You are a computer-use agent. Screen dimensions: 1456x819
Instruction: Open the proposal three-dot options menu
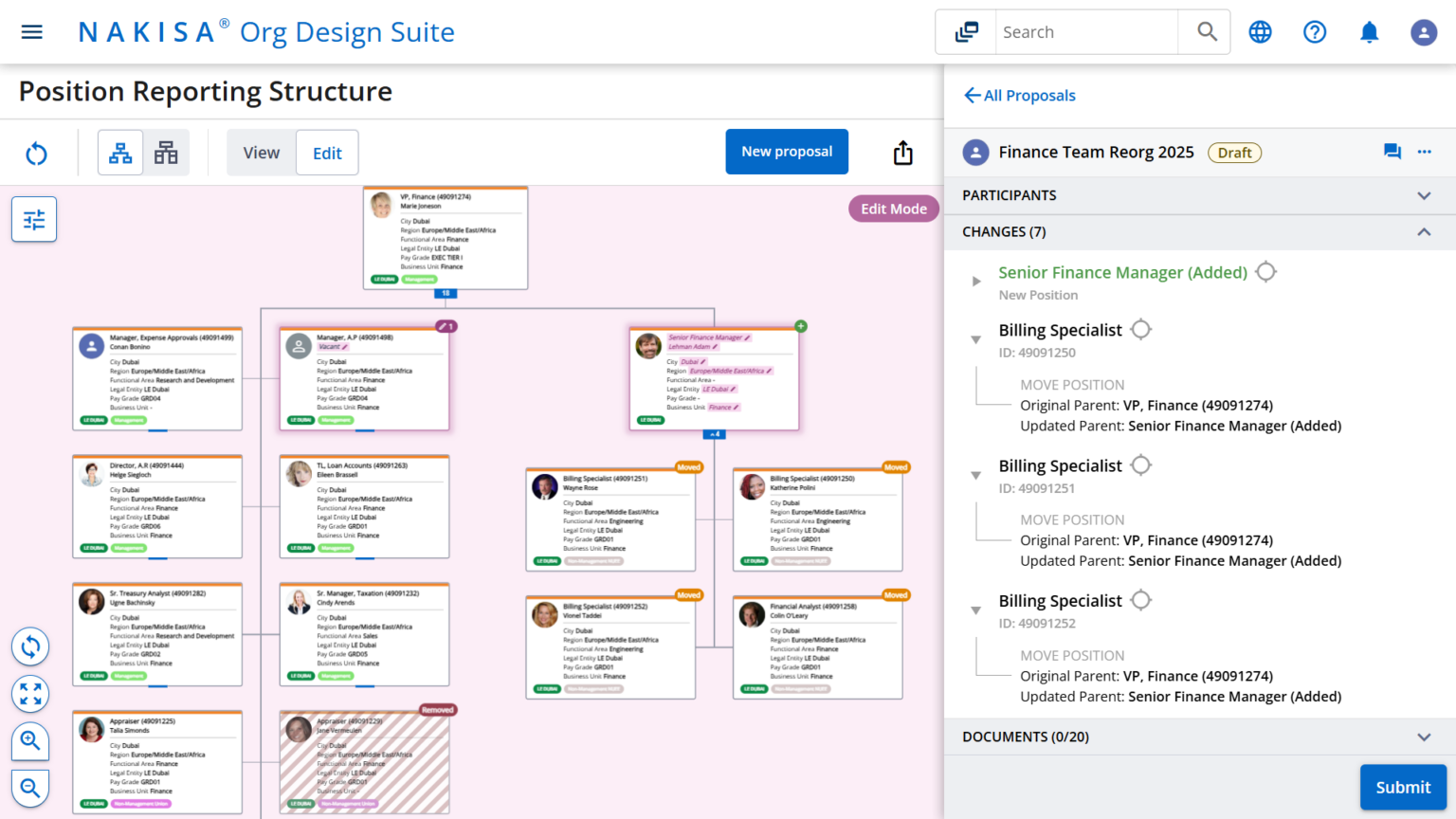[1425, 152]
